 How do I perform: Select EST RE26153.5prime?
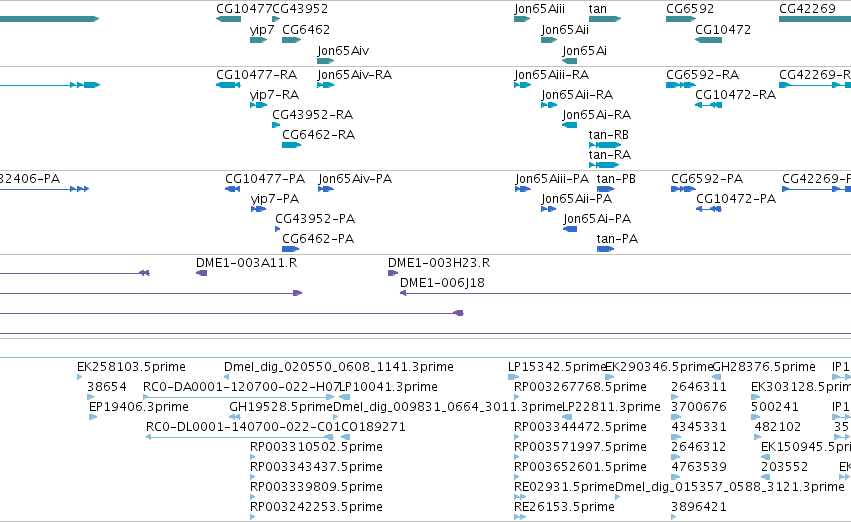[x=564, y=508]
